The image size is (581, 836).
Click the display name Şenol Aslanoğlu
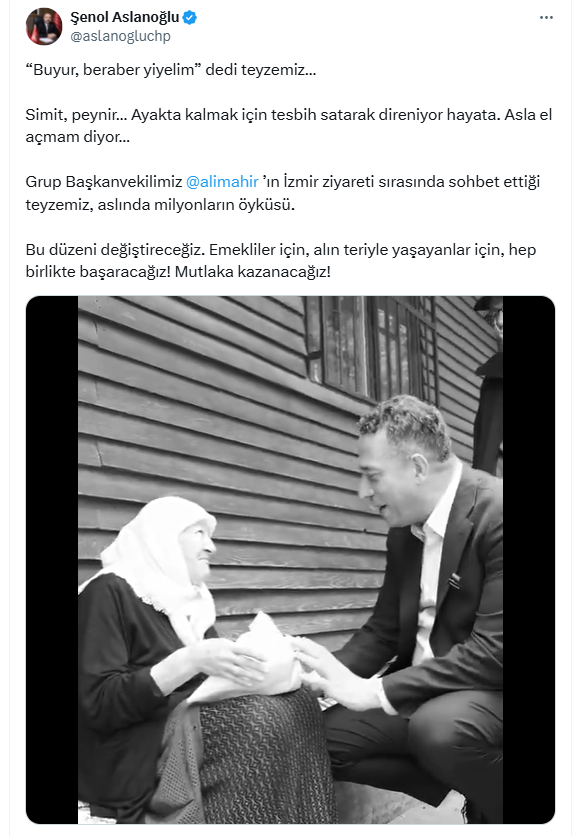click(x=125, y=17)
